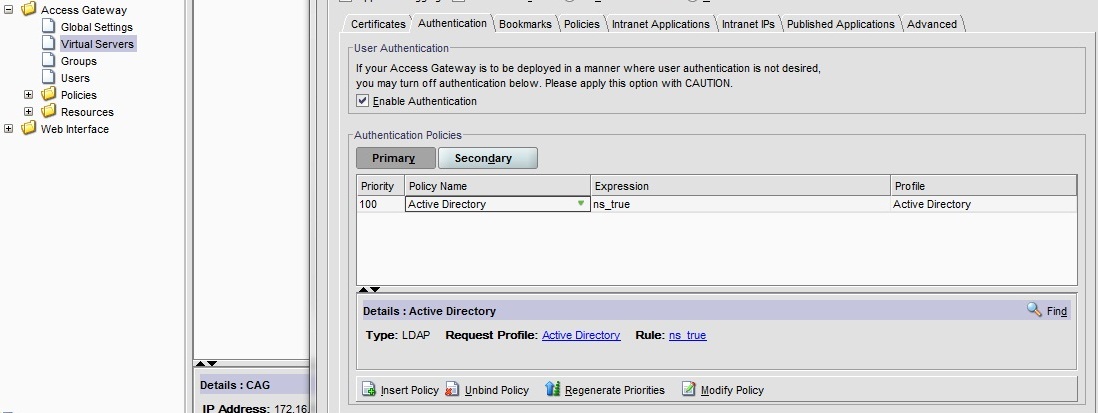Click the Policies folder icon
Viewport: 1098px width, 413px height.
pos(48,94)
